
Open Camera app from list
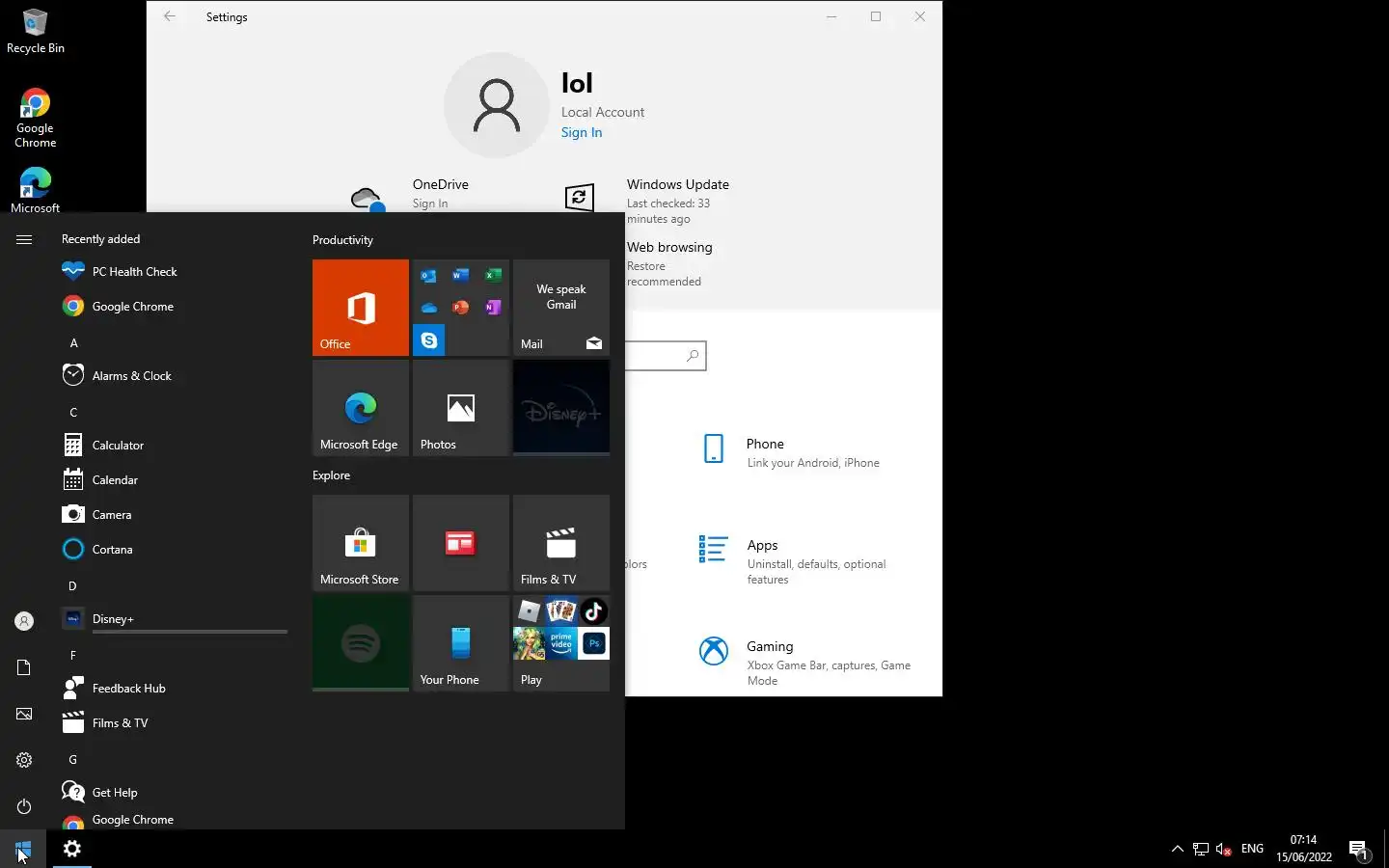(x=174, y=515)
